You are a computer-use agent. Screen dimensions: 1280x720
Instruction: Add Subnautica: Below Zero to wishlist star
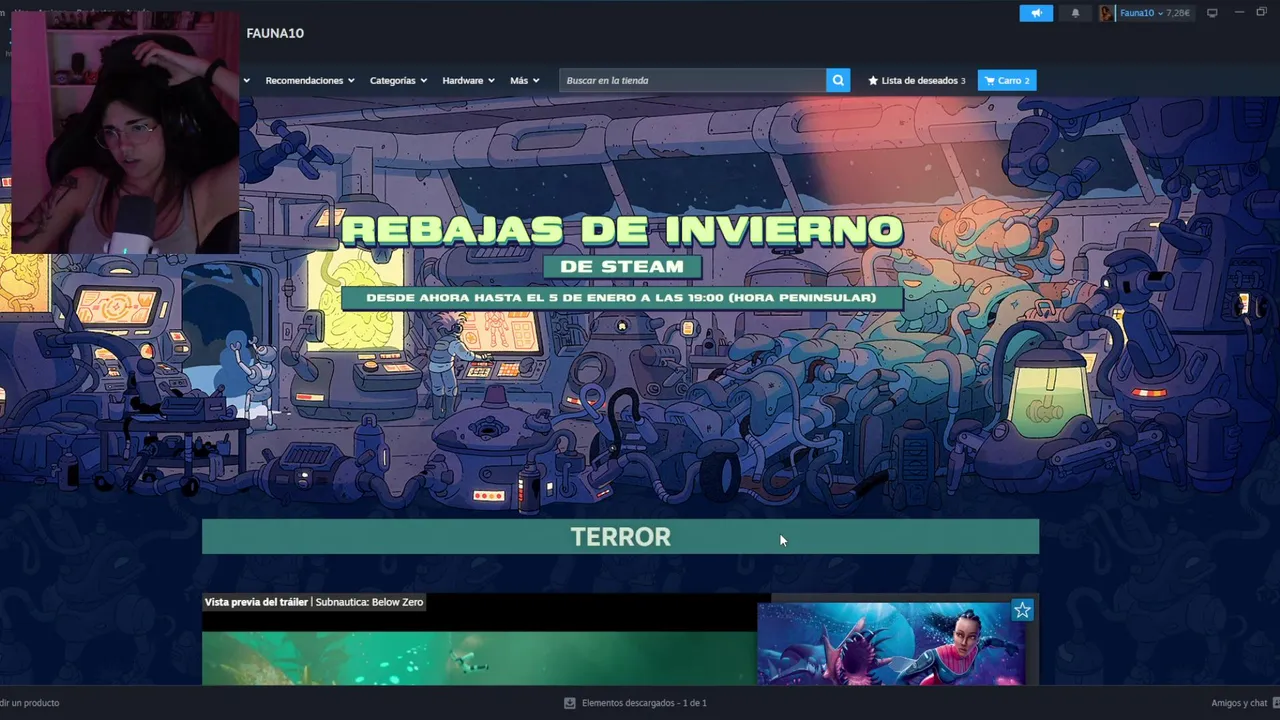coord(1021,610)
